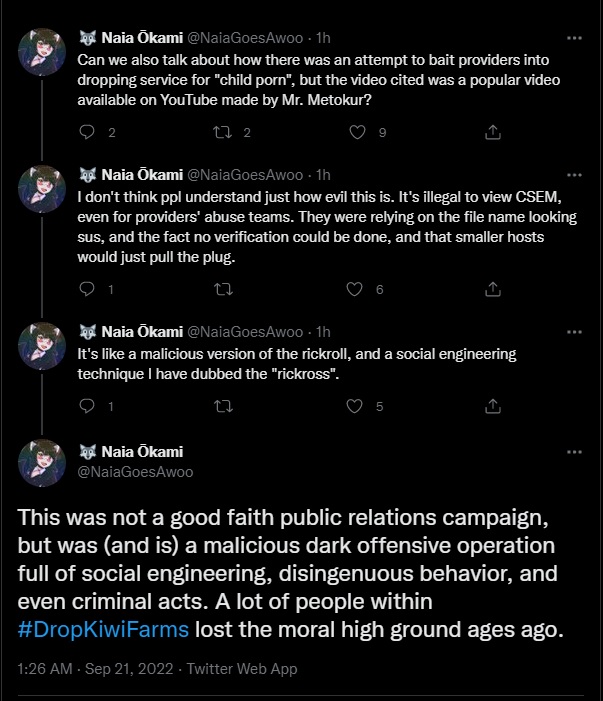Open more options on the main tweet
Screen dimensions: 603x701
(x=574, y=452)
